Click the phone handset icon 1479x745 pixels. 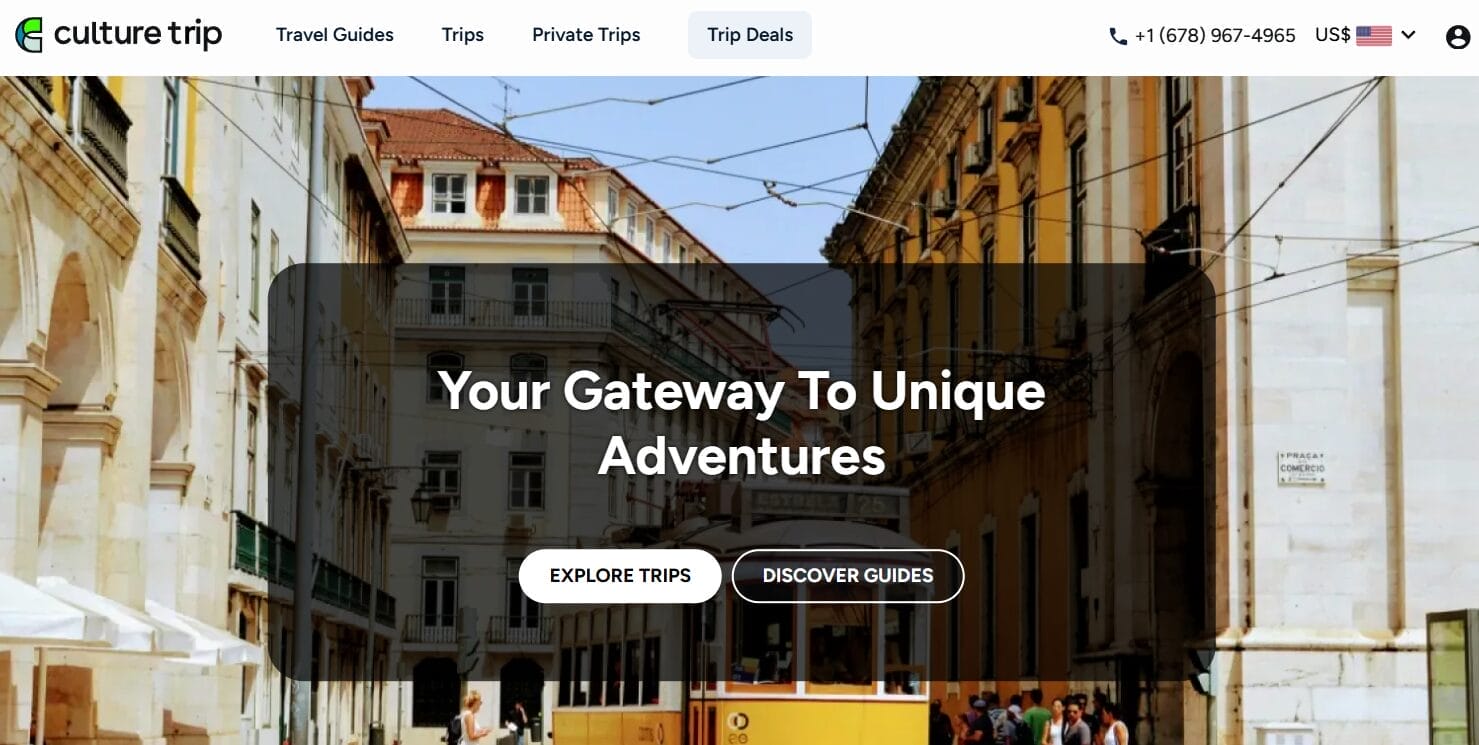(x=1118, y=36)
